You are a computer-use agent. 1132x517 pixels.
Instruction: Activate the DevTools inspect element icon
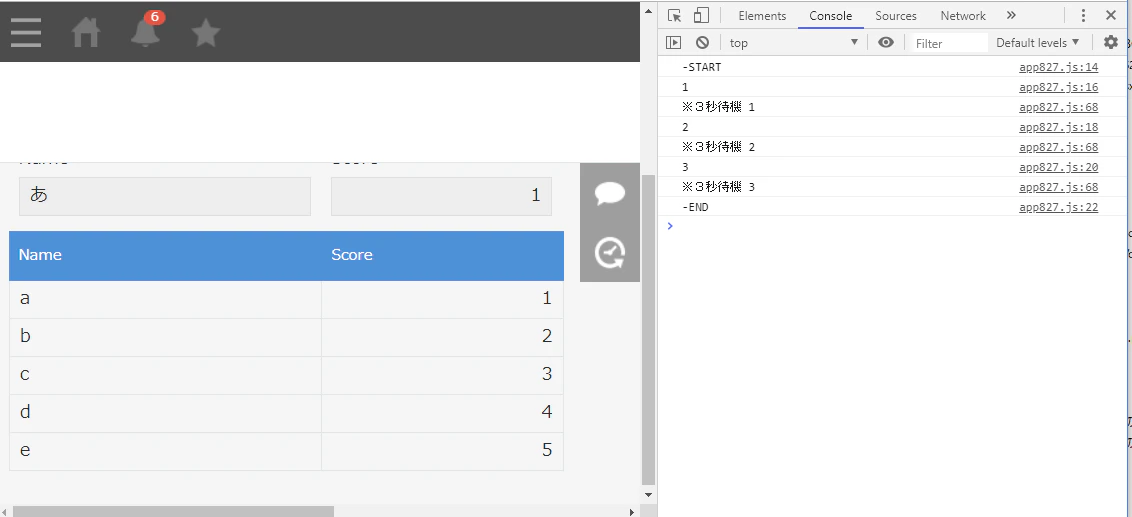click(x=675, y=15)
